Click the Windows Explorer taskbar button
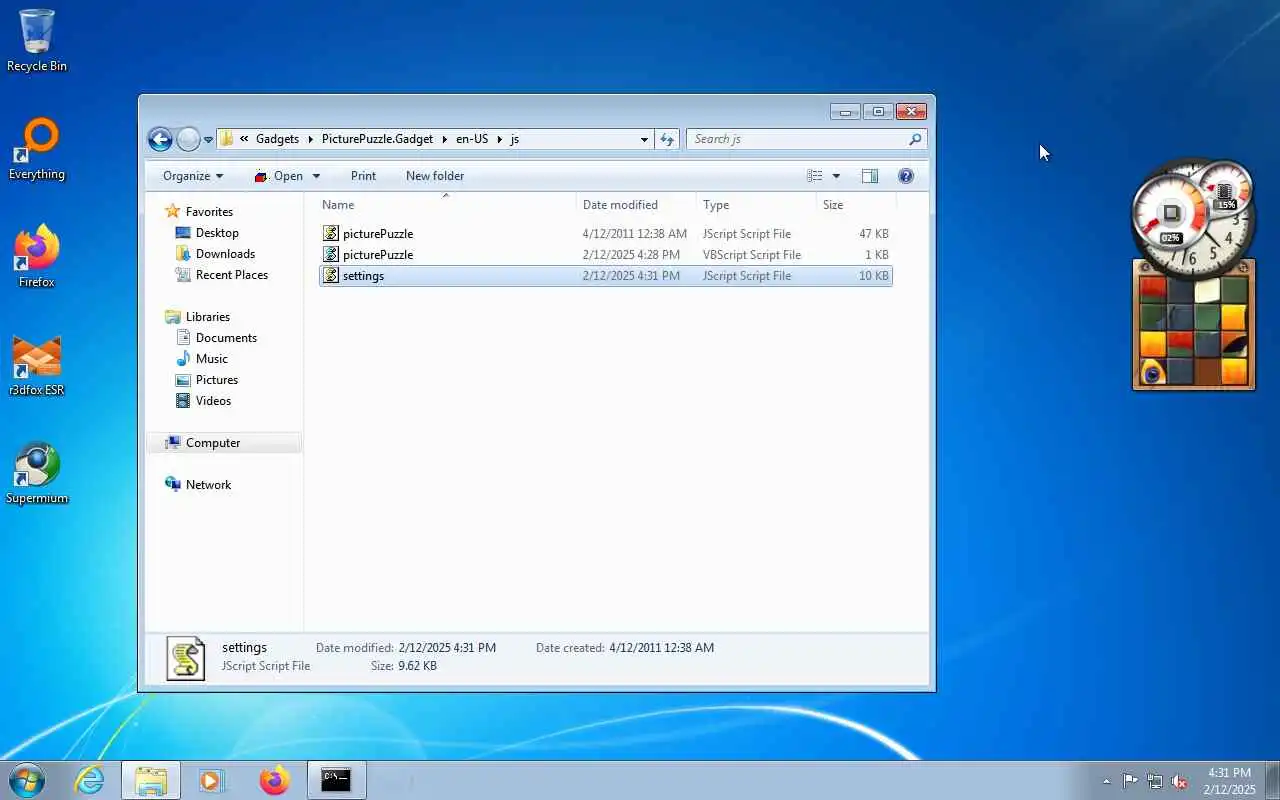1280x800 pixels. pos(151,780)
